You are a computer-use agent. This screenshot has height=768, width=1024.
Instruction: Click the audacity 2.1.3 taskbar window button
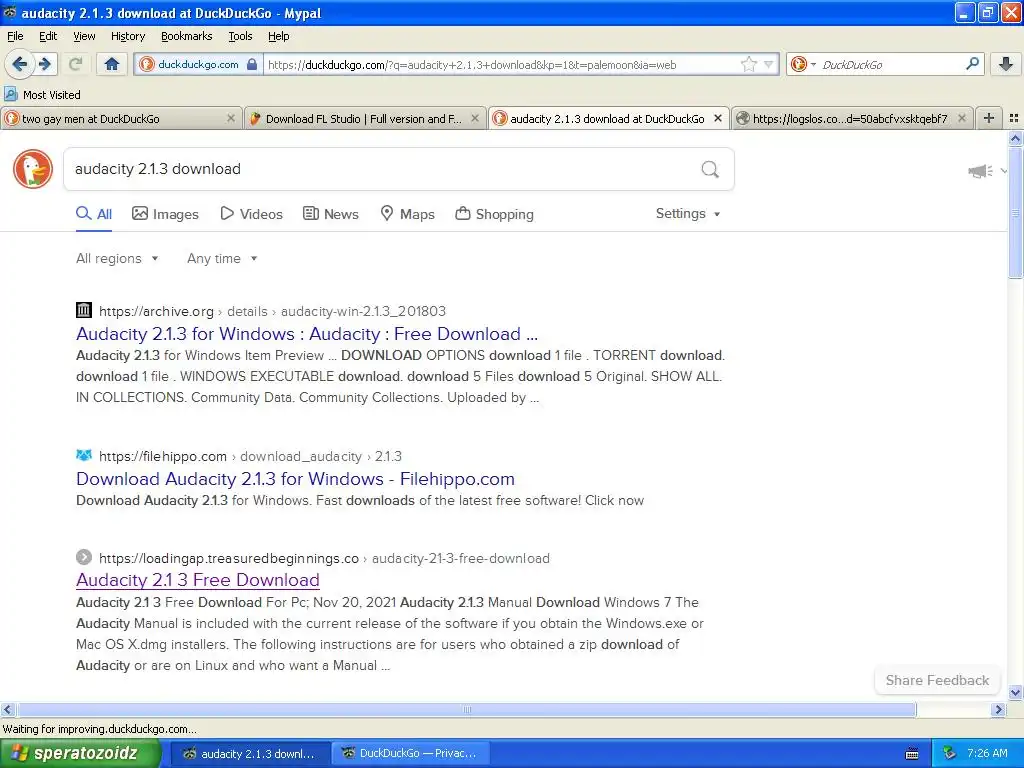point(249,754)
